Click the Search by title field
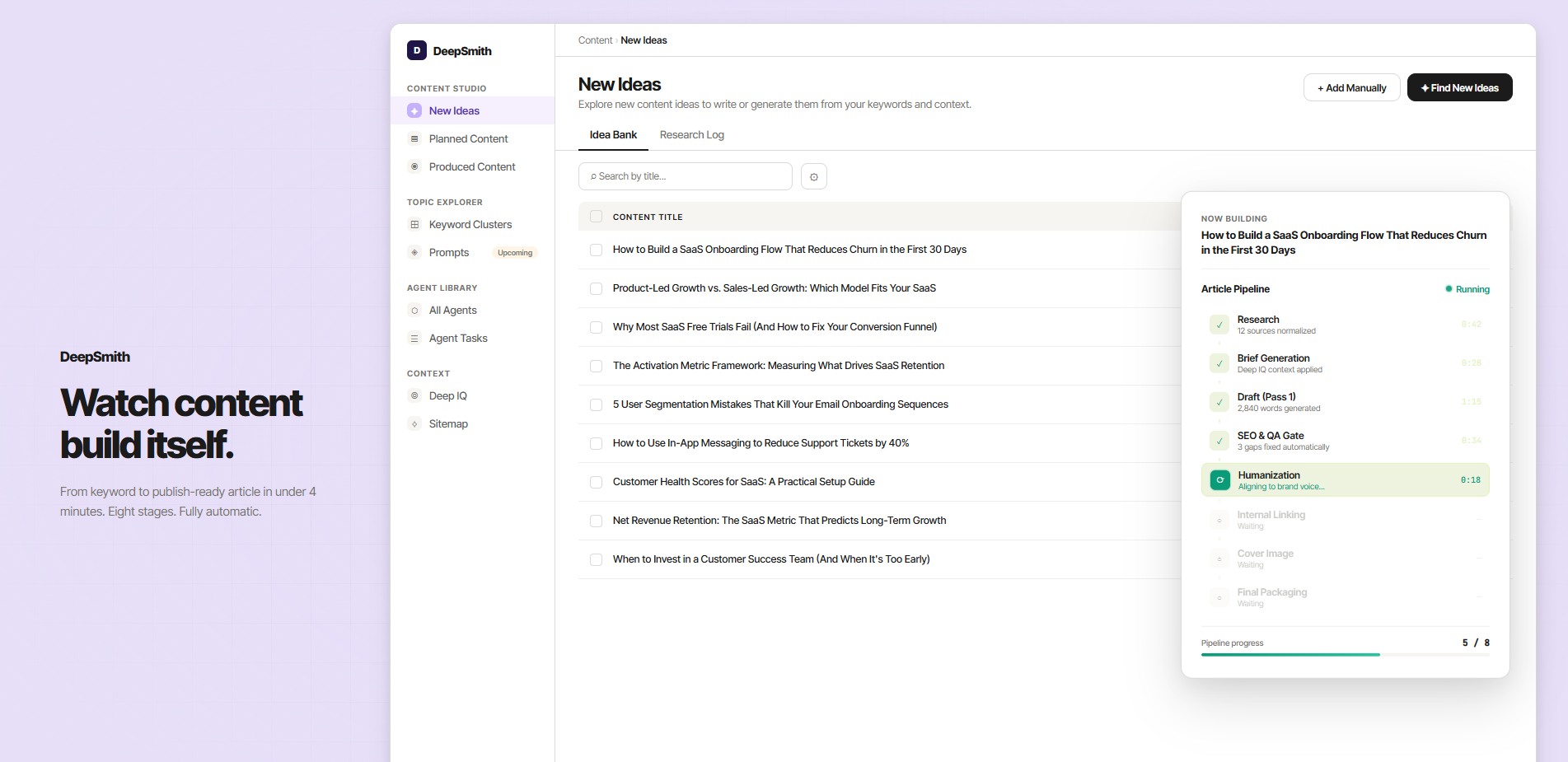 [x=686, y=176]
